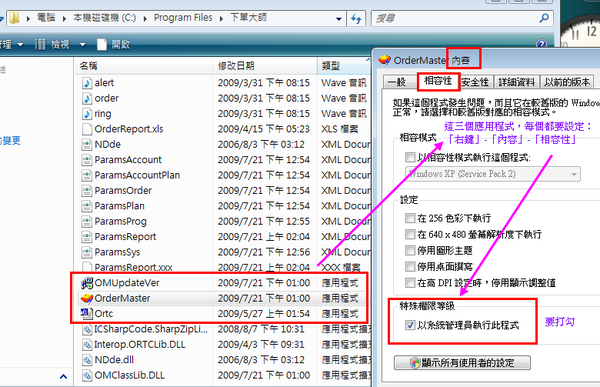This screenshot has width=600, height=387.
Task: Click the ParamsAccountPlan XML icon
Action: 87,175
